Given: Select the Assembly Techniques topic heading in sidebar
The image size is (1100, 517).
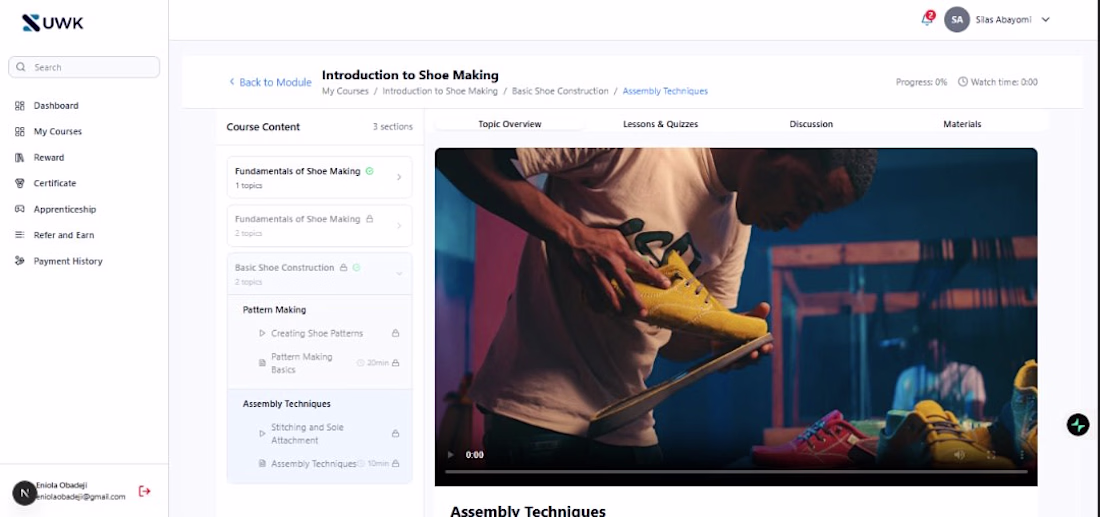Looking at the screenshot, I should [x=286, y=404].
